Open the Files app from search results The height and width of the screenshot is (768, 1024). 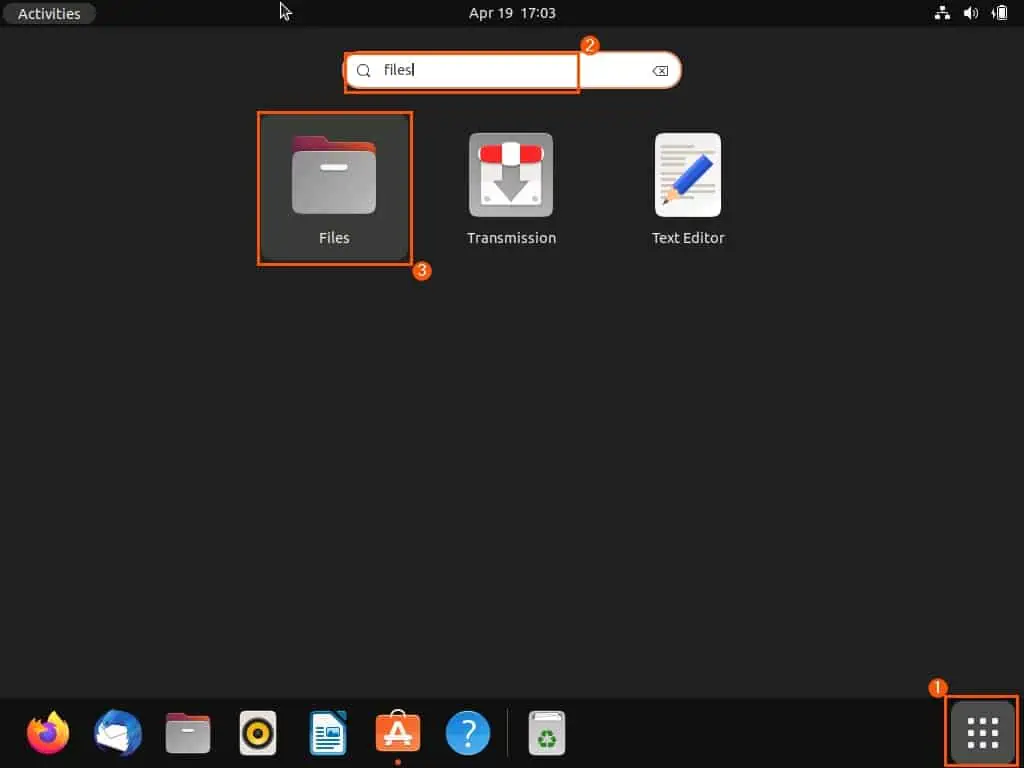pyautogui.click(x=334, y=187)
